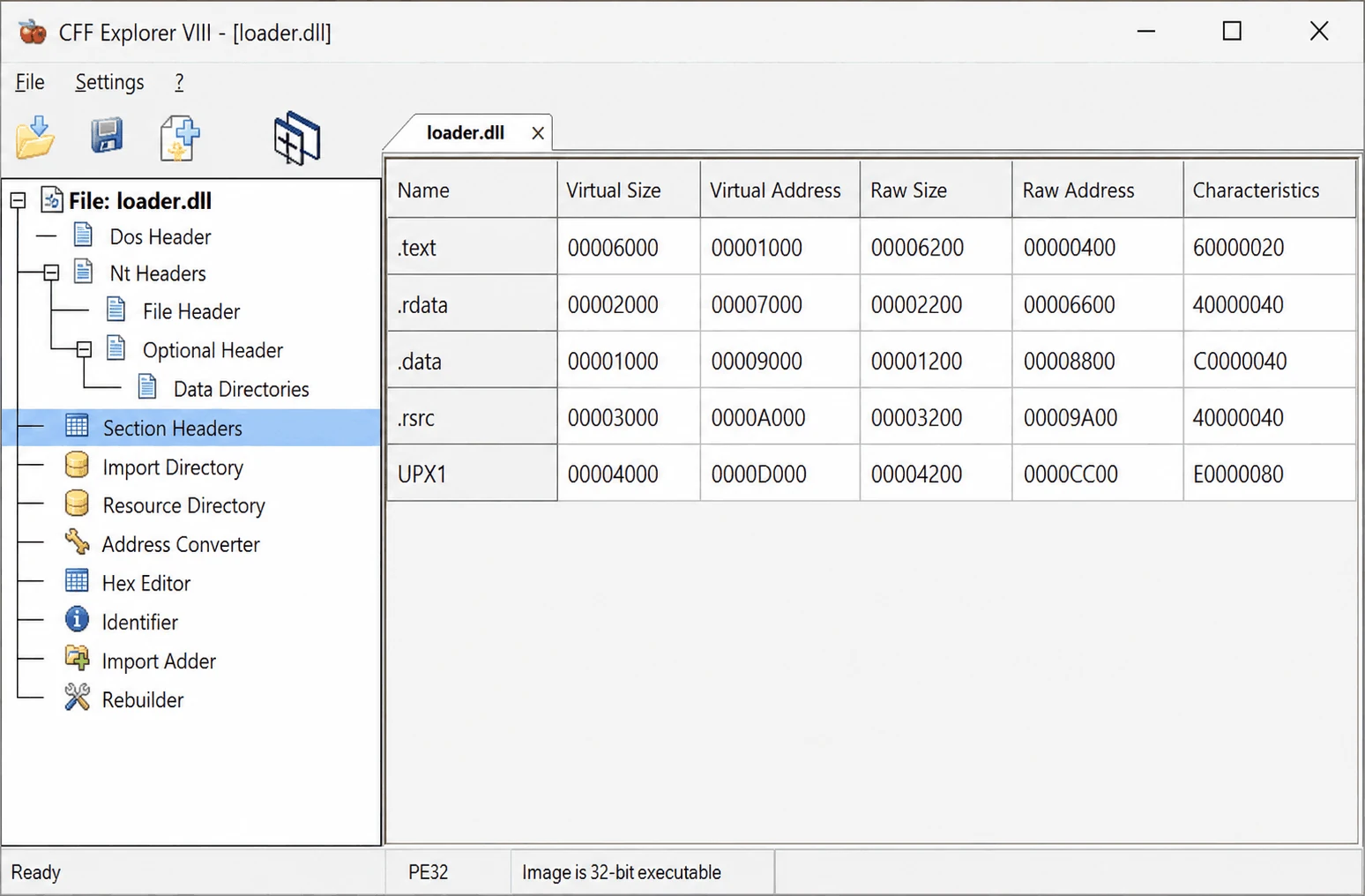This screenshot has height=896, width=1365.
Task: Click the Identifier info icon
Action: pyautogui.click(x=77, y=619)
